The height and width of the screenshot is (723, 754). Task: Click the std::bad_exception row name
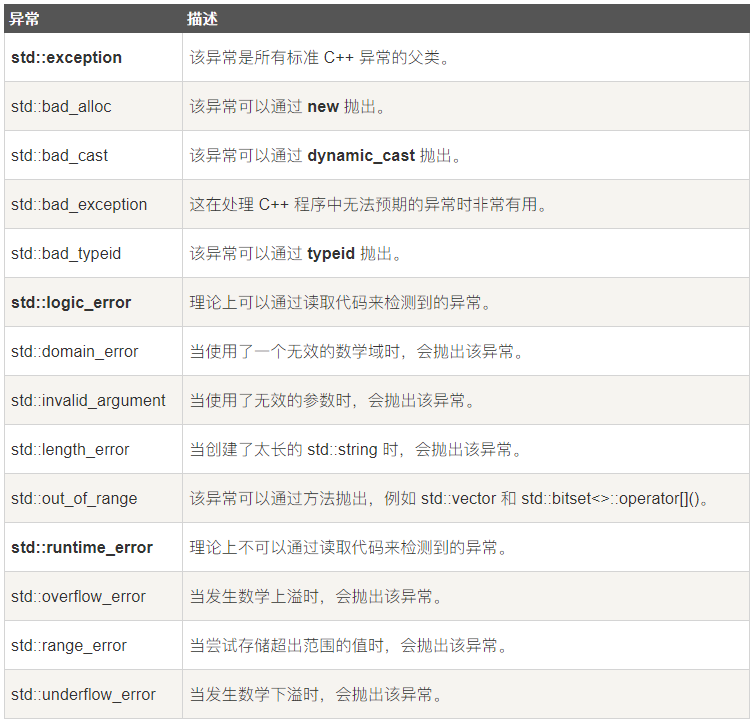(x=79, y=204)
